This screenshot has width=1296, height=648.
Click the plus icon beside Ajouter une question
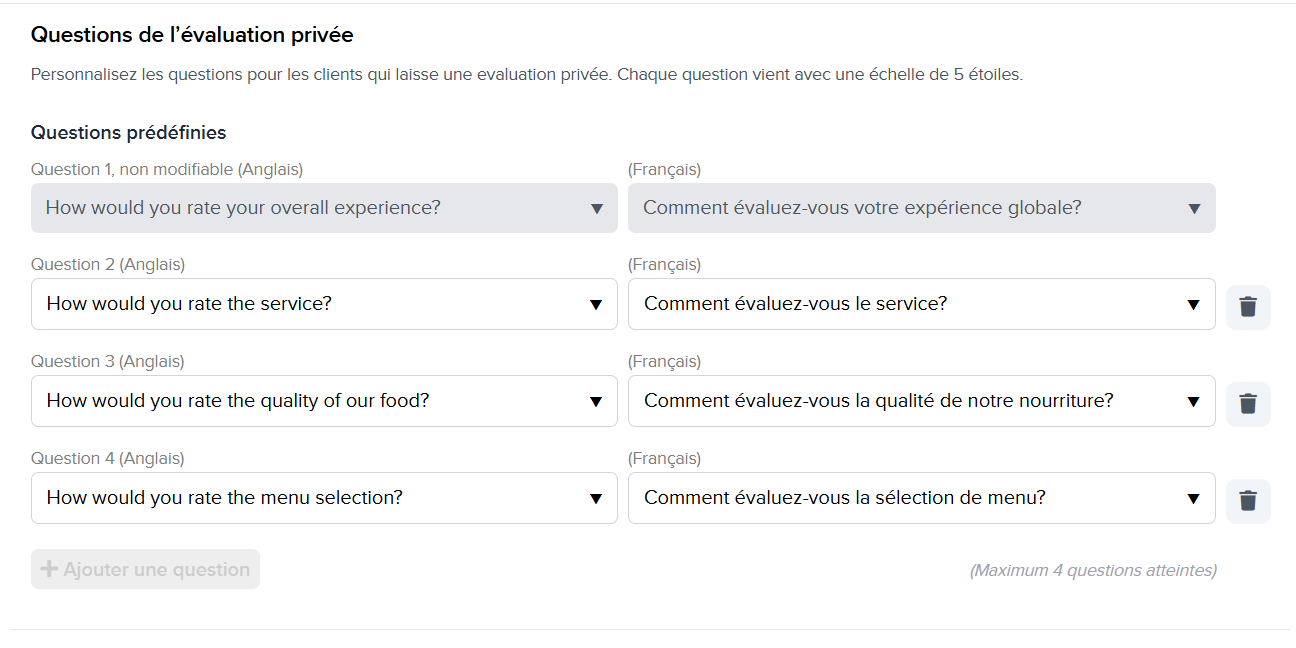[x=49, y=569]
